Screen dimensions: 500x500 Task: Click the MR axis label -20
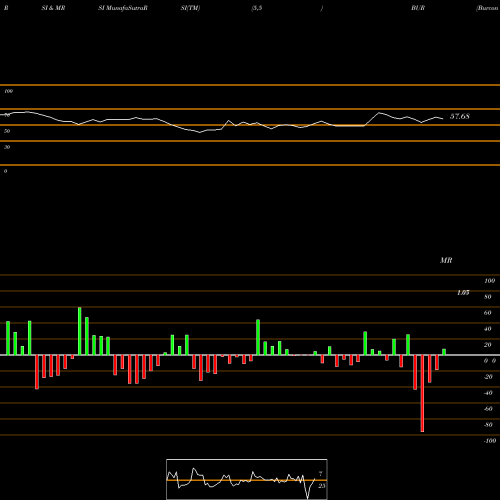click(488, 377)
